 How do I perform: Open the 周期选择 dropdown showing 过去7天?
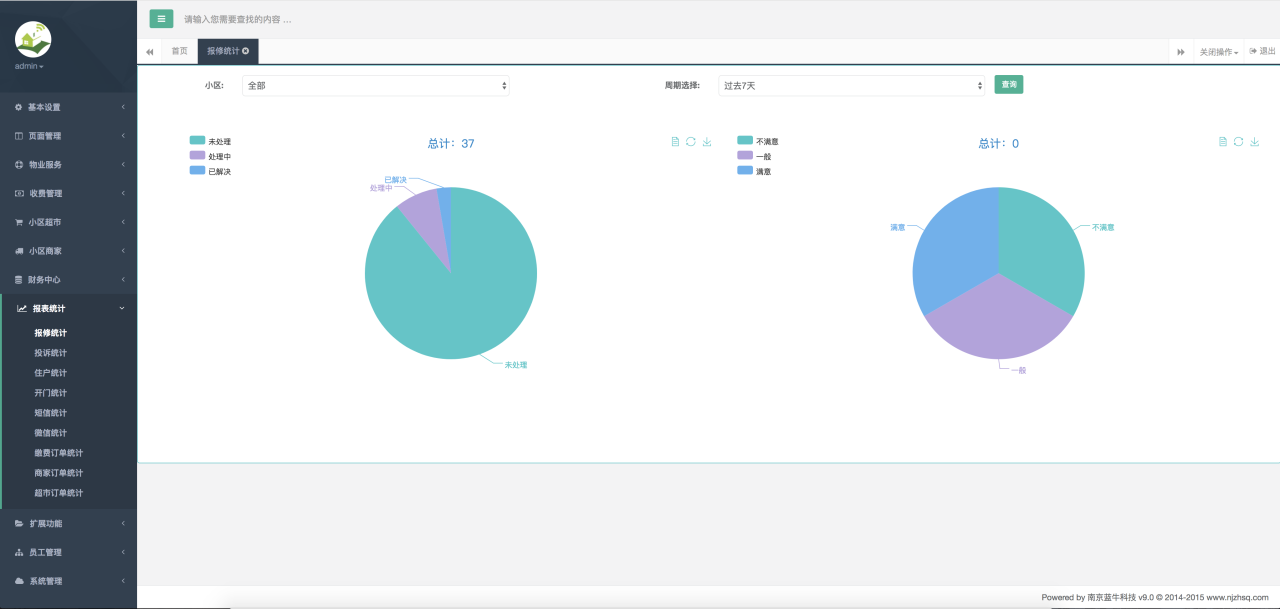(852, 86)
